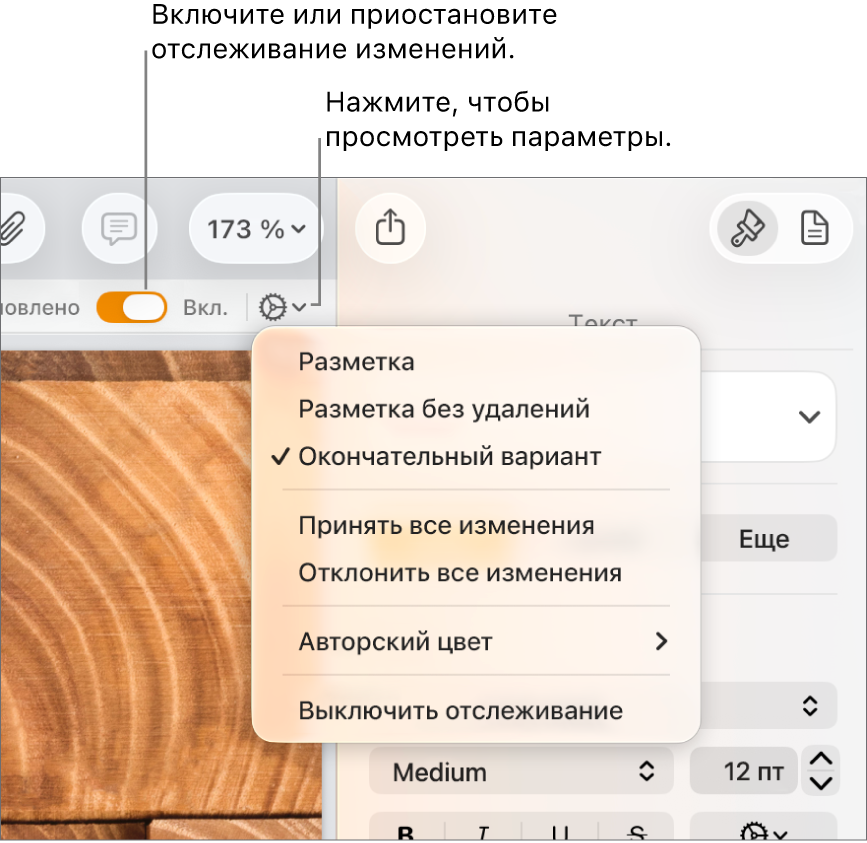Increase font size with up arrow
Viewport: 867px width, 843px height.
pyautogui.click(x=821, y=760)
